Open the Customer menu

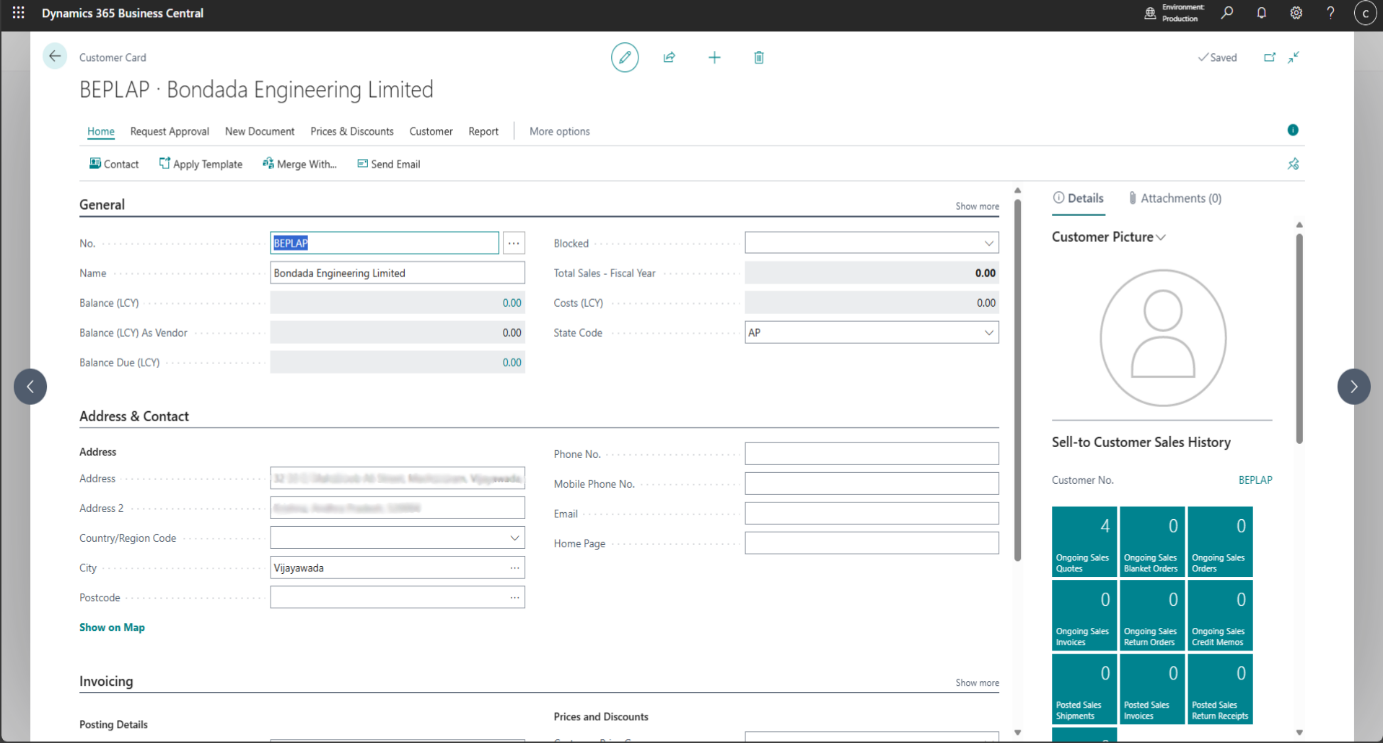click(431, 131)
